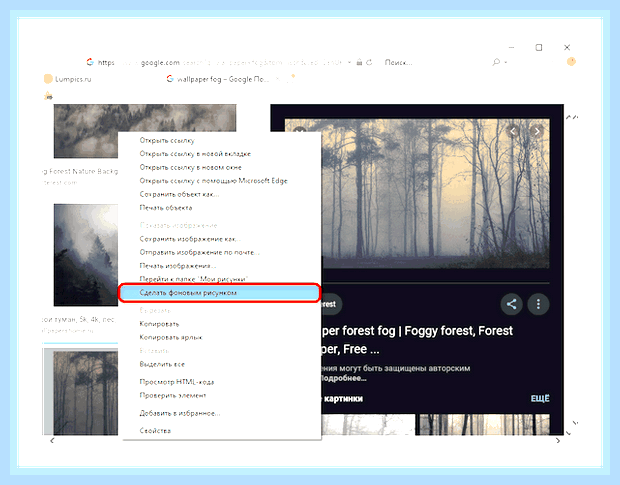
Task: Go to the previous image arrow
Action: [x=513, y=131]
